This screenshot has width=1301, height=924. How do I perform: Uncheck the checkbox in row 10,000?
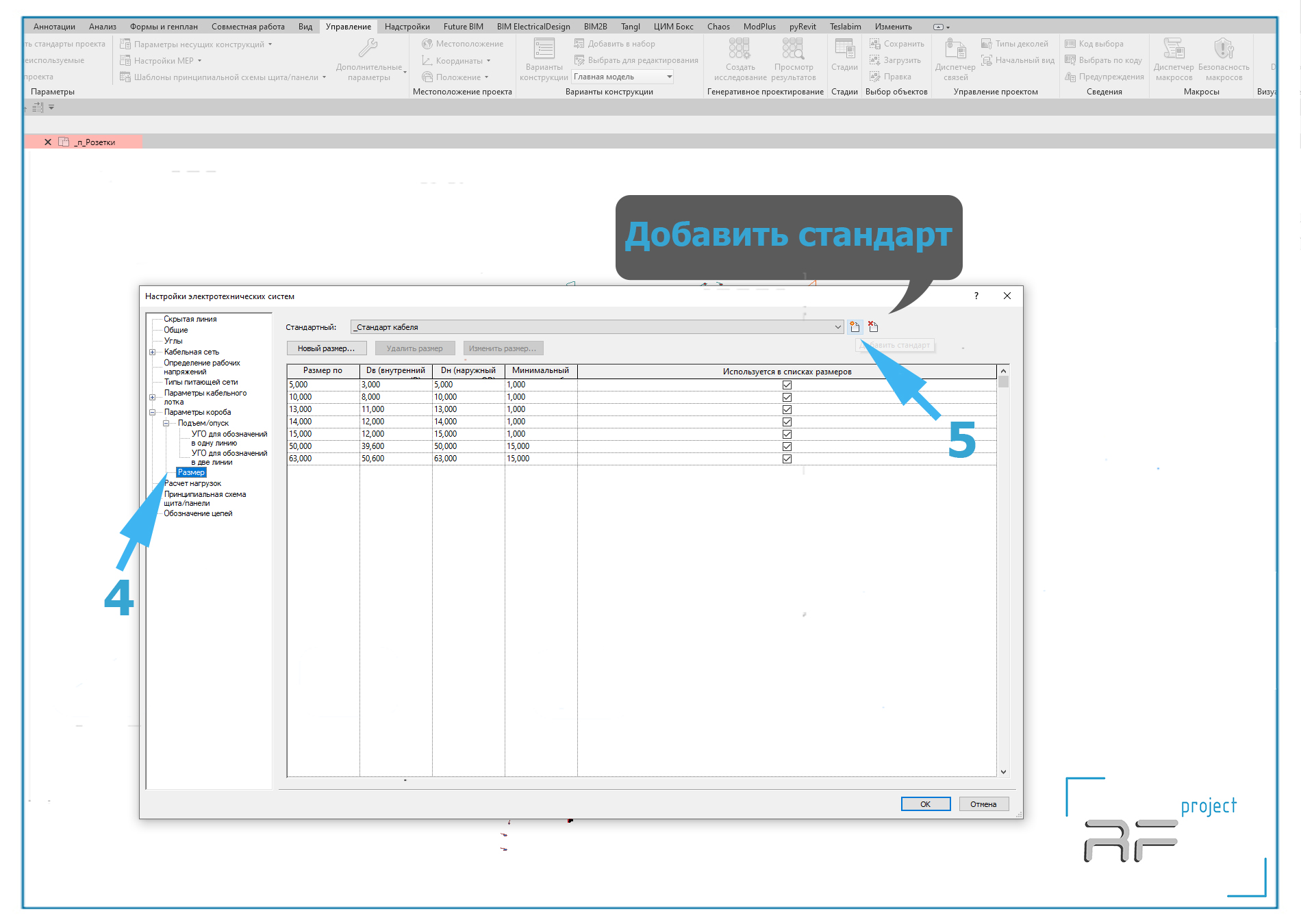(x=787, y=397)
